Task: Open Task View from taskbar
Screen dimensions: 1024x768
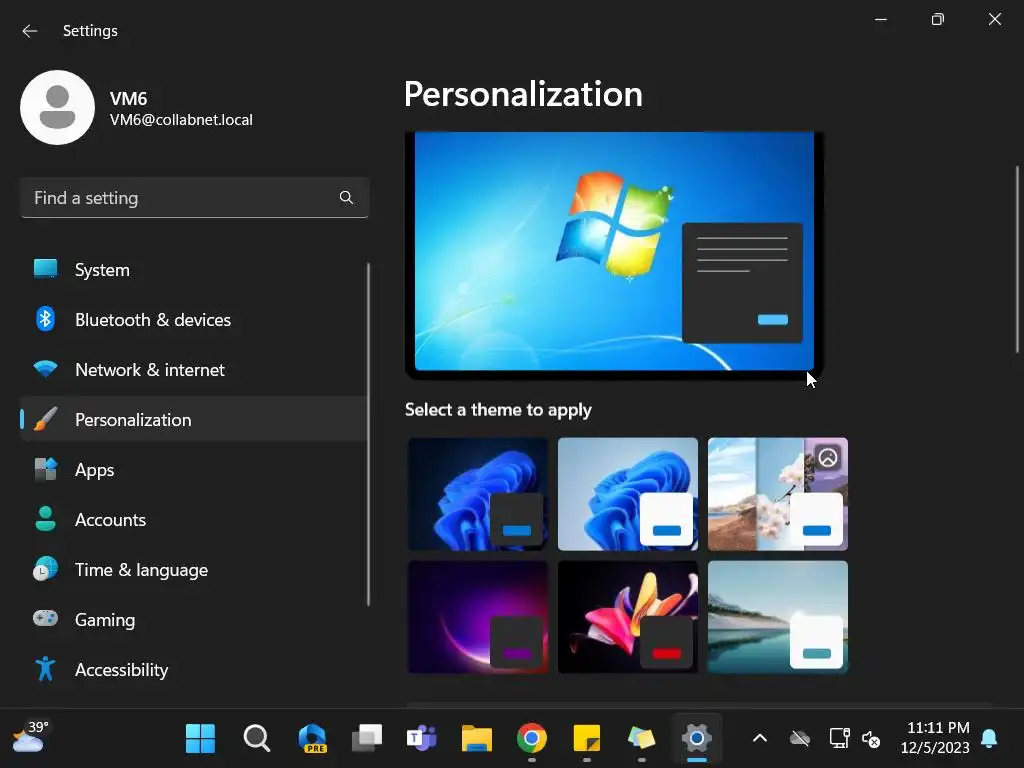Action: click(367, 739)
